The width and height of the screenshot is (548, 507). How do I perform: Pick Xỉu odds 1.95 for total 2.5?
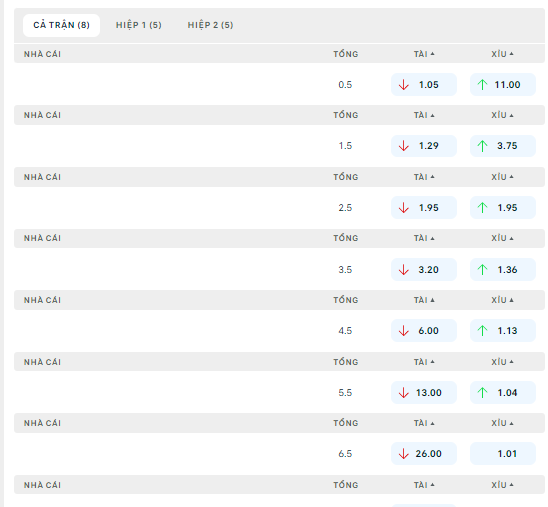click(503, 208)
